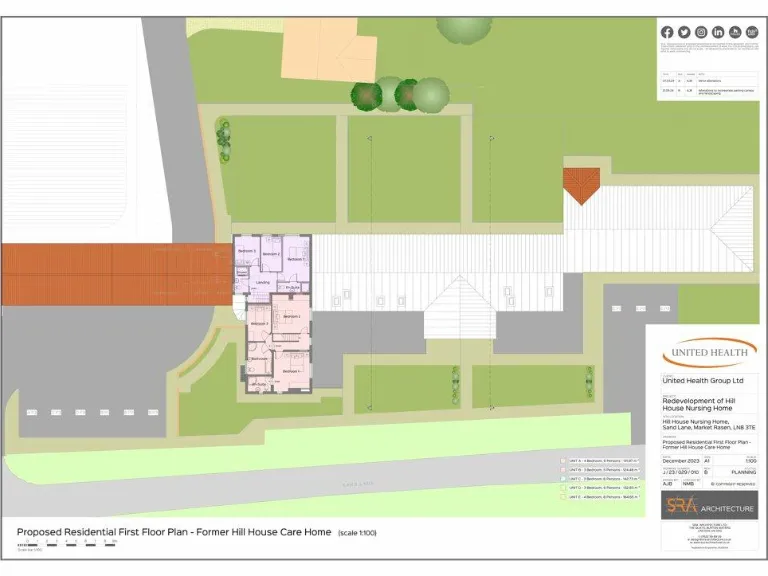Select the Unit B legend swatch
The height and width of the screenshot is (576, 768).
(562, 470)
